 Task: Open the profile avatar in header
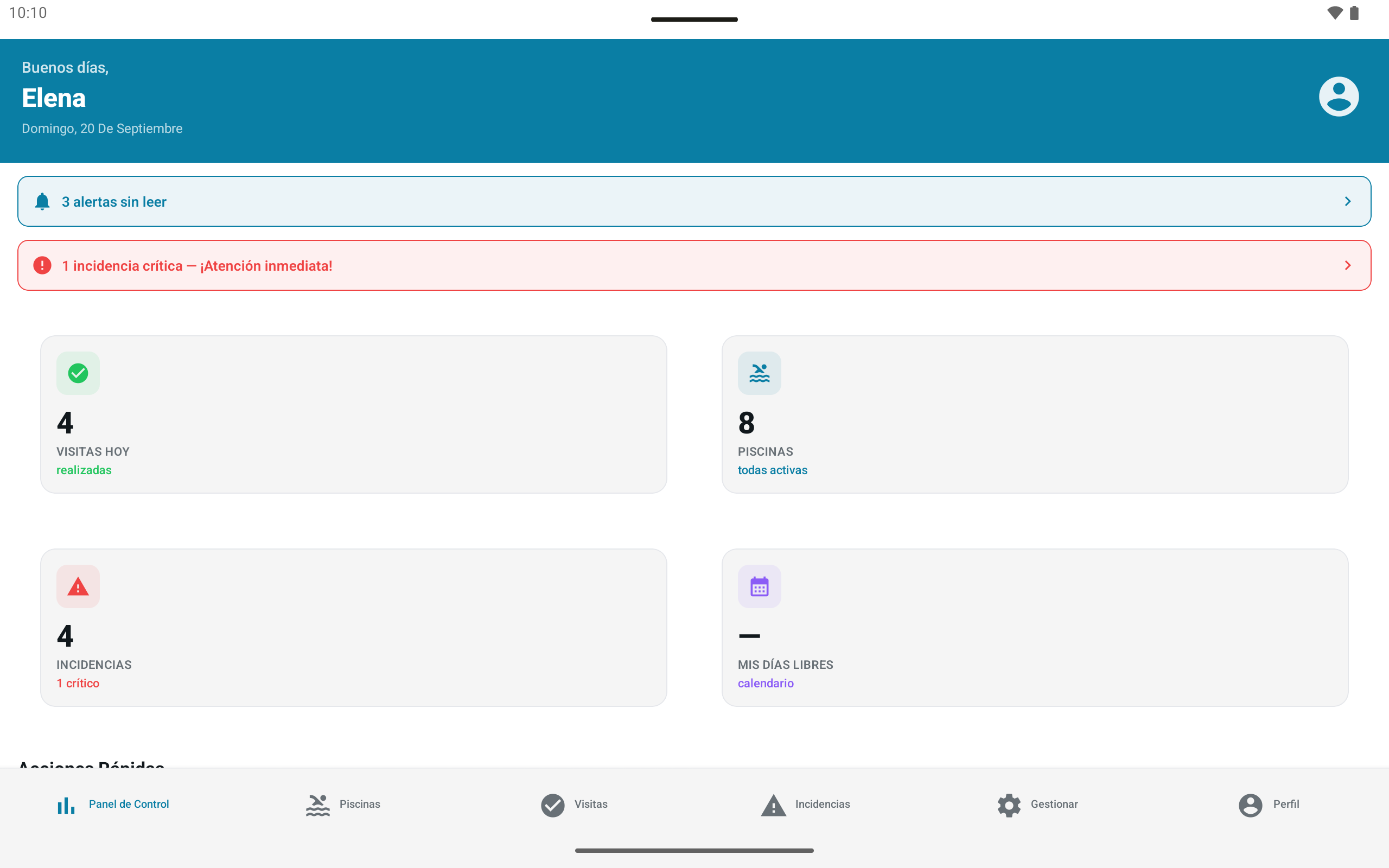pos(1339,97)
